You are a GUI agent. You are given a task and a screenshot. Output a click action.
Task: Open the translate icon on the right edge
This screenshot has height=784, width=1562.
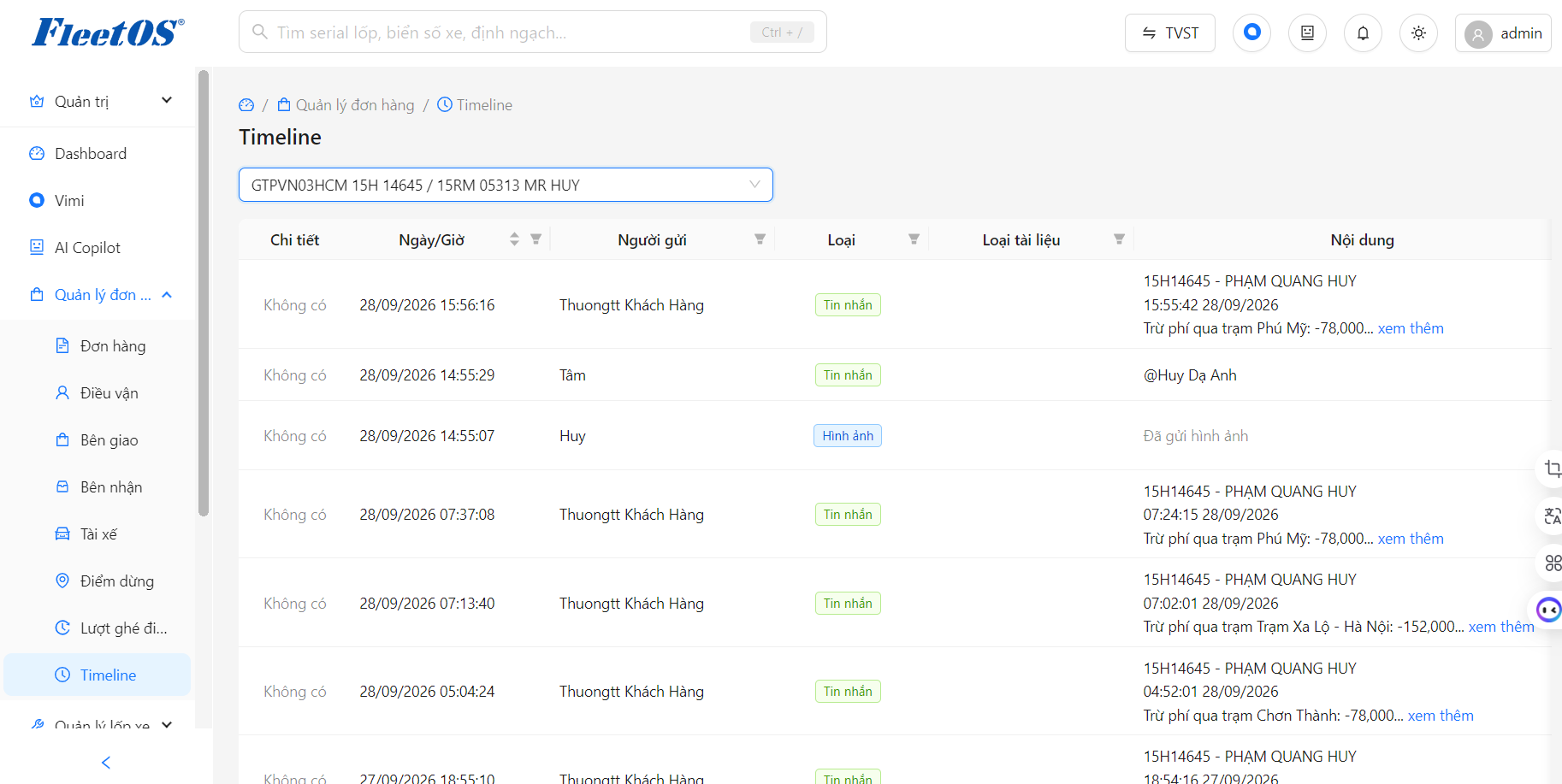point(1552,516)
